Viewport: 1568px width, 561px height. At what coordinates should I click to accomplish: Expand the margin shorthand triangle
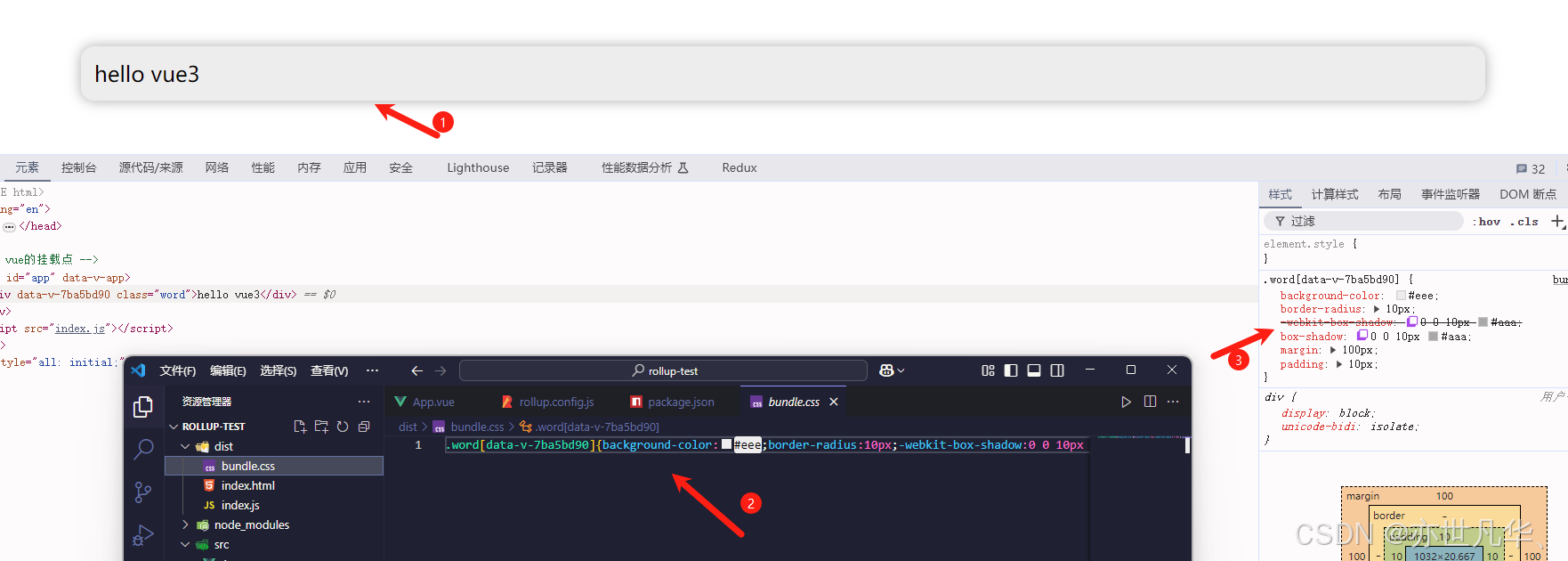(x=1333, y=350)
